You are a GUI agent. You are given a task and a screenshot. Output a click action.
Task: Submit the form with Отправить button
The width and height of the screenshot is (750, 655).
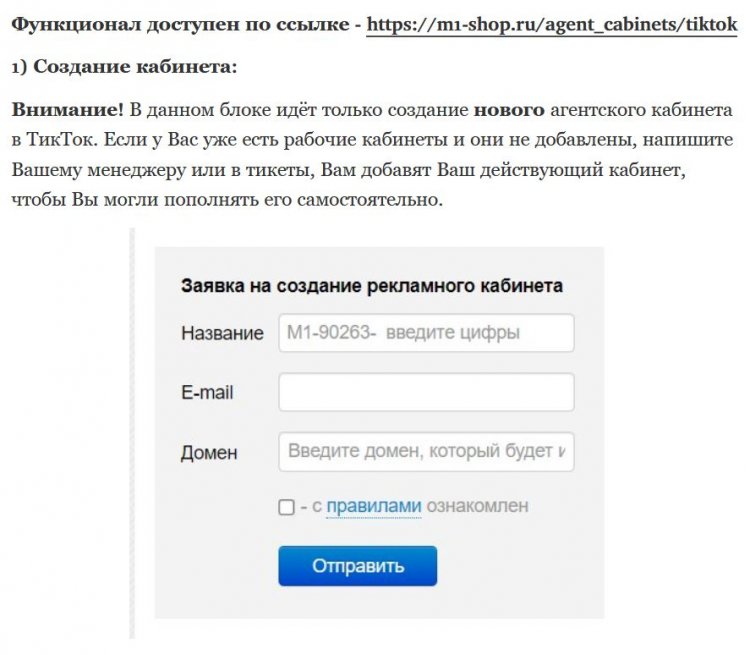point(358,566)
